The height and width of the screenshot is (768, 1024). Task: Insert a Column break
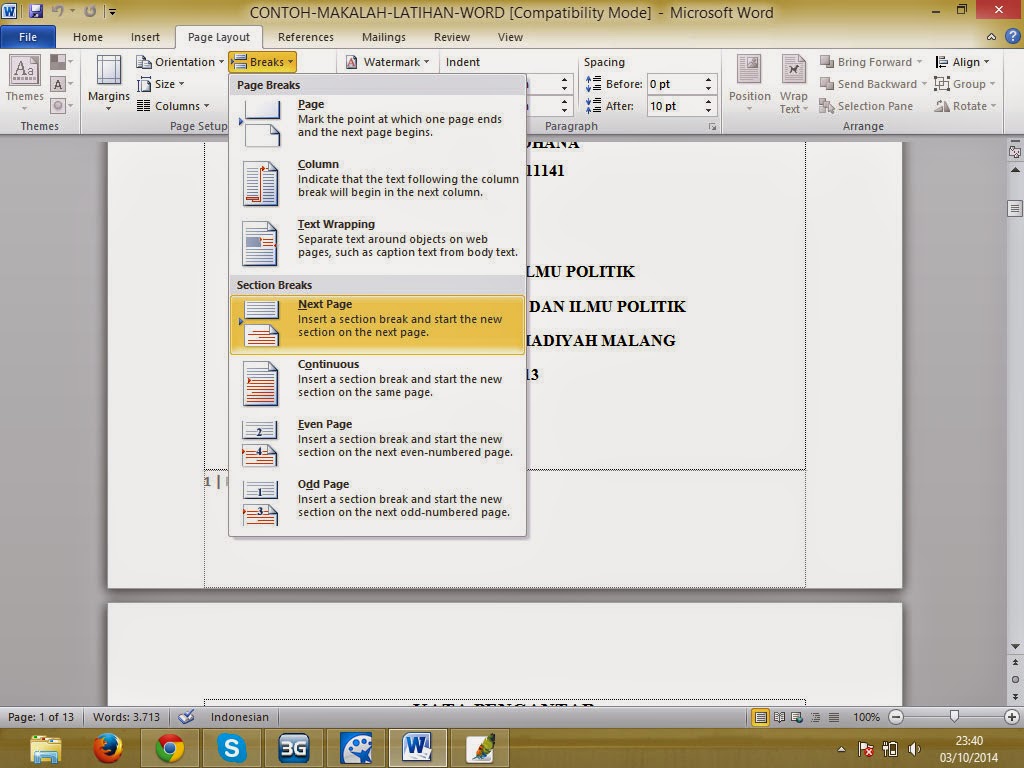coord(377,184)
